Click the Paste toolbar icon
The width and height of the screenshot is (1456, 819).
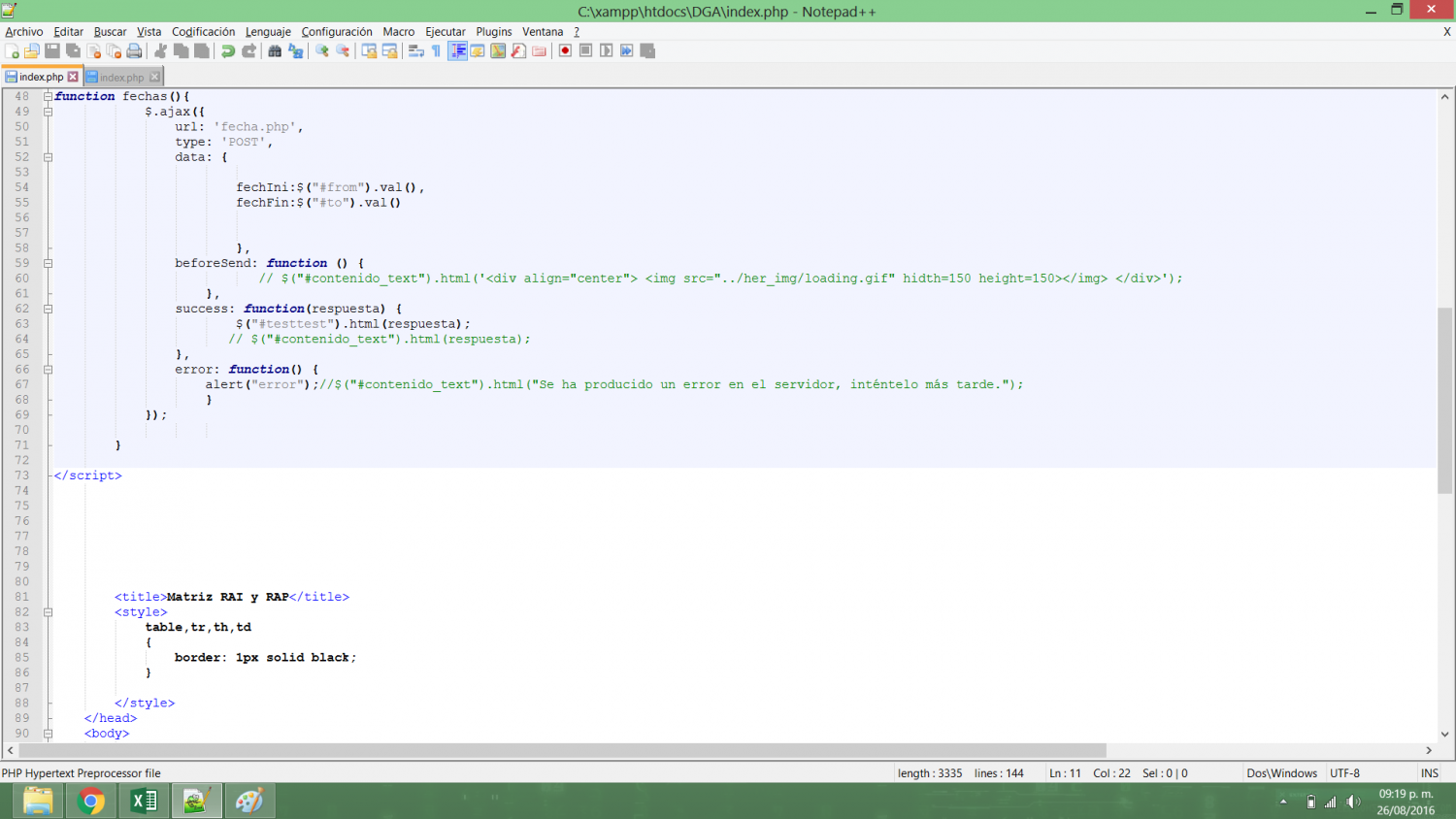[x=201, y=50]
